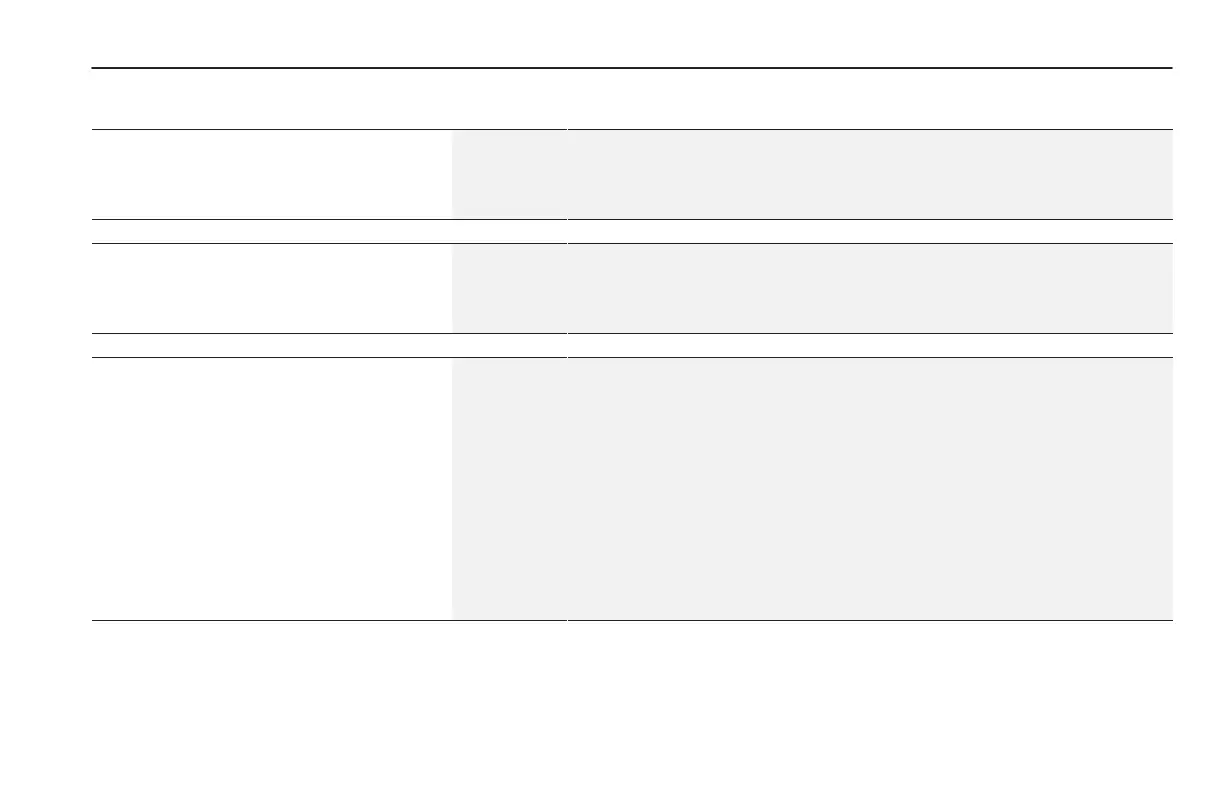Click the first thin separator row's right cell

point(869,231)
